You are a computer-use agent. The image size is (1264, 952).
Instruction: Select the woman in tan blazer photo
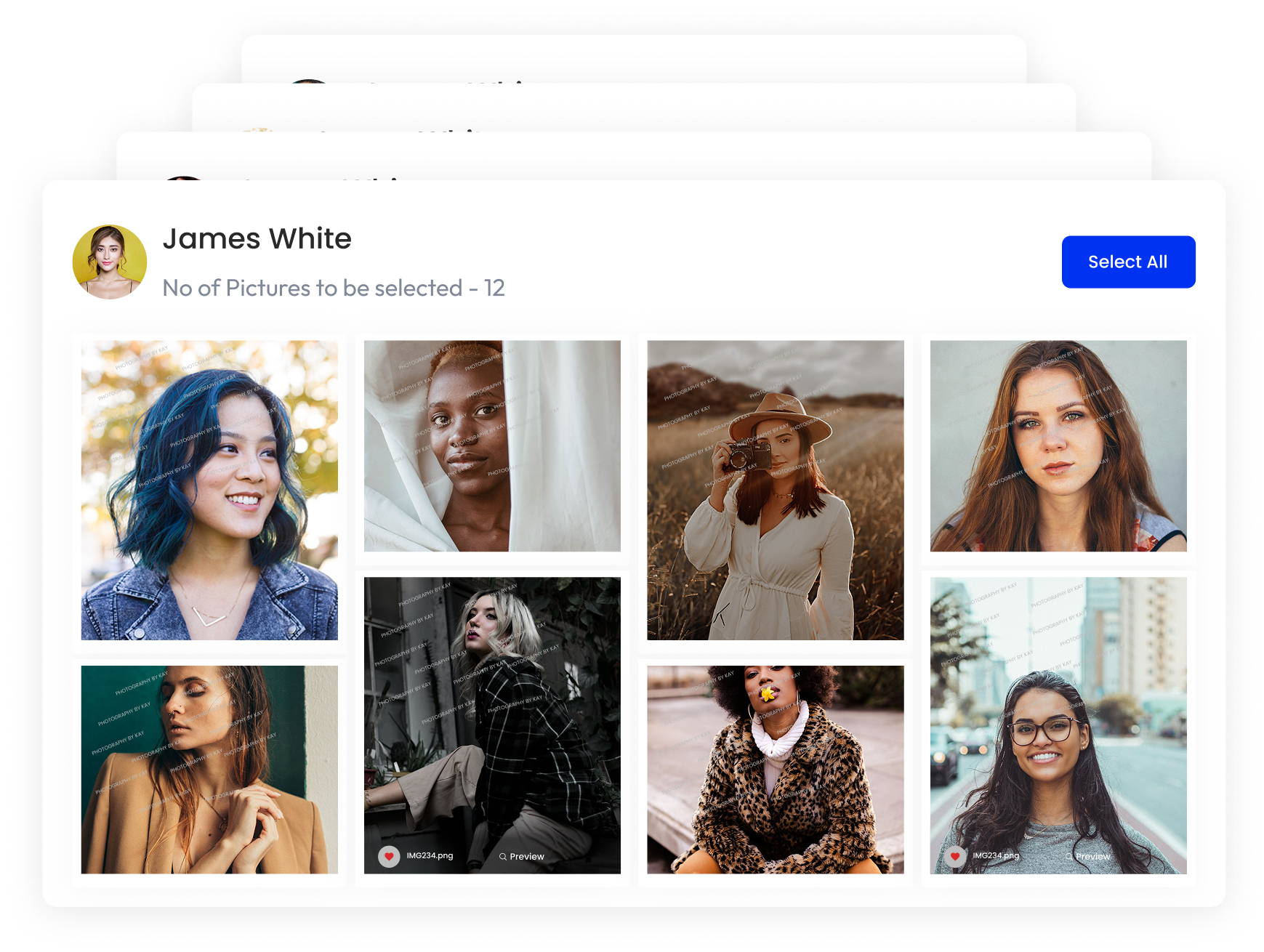tap(209, 769)
